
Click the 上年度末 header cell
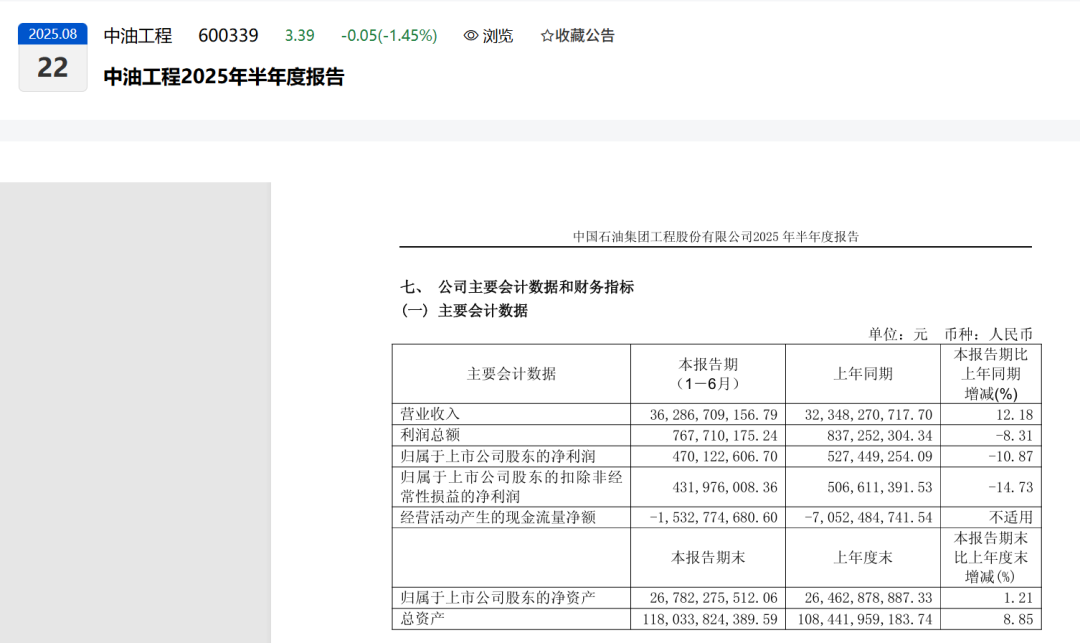coord(863,558)
